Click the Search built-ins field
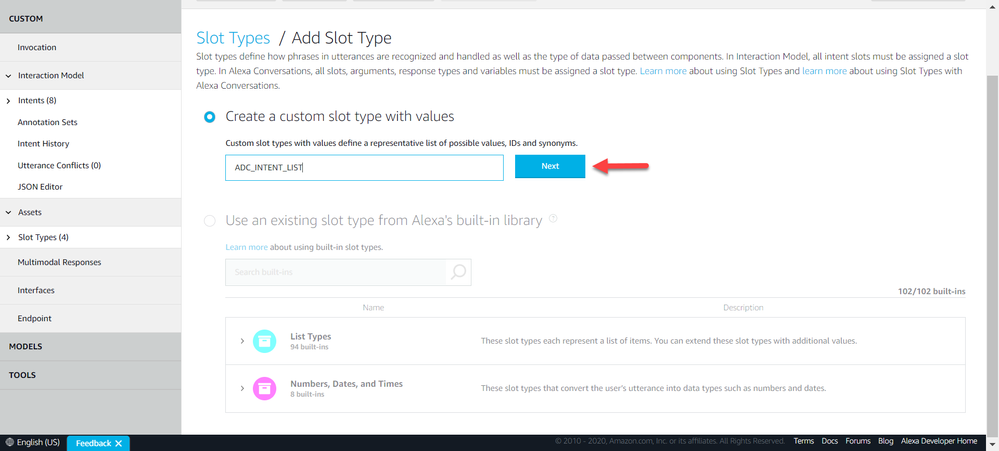The height and width of the screenshot is (451, 999). click(335, 272)
